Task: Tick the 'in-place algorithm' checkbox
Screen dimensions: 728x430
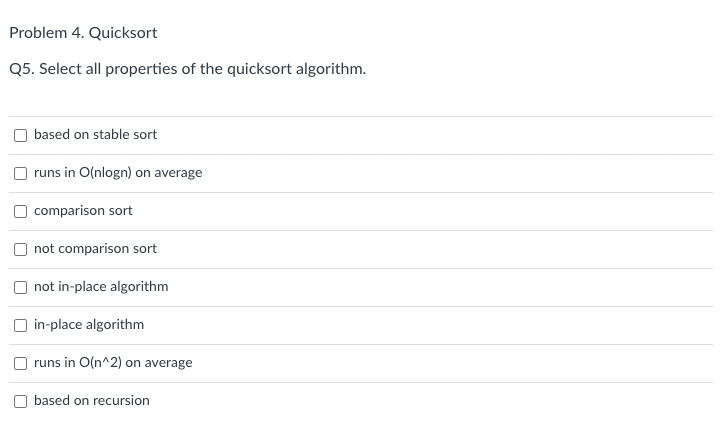Action: pyautogui.click(x=20, y=326)
